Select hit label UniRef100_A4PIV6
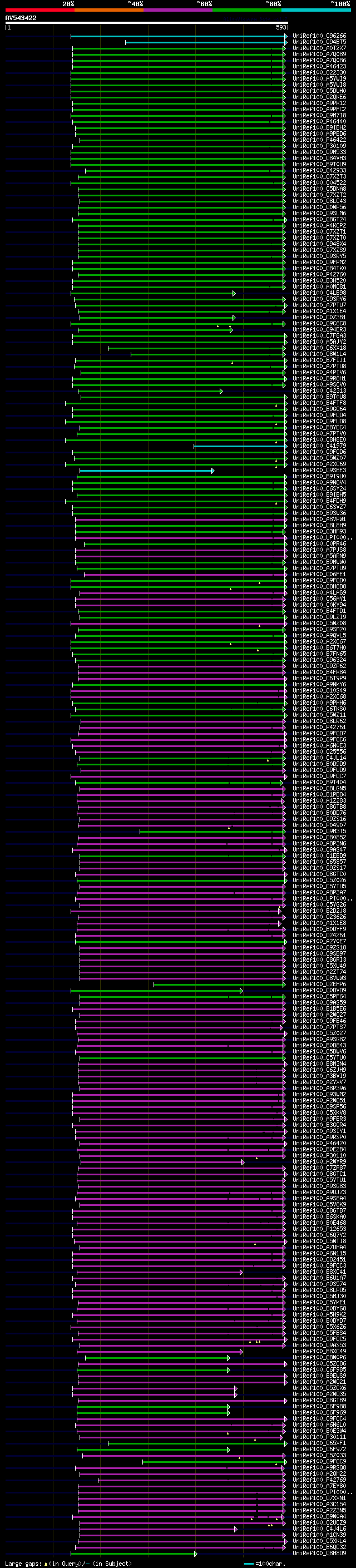The image size is (356, 1568). [x=319, y=373]
